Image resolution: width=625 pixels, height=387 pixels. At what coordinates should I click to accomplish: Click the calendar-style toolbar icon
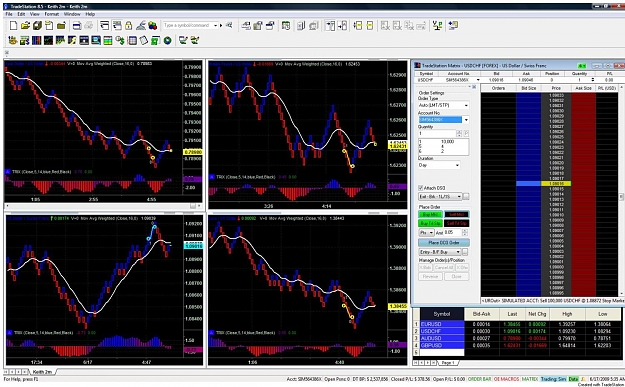[x=285, y=26]
